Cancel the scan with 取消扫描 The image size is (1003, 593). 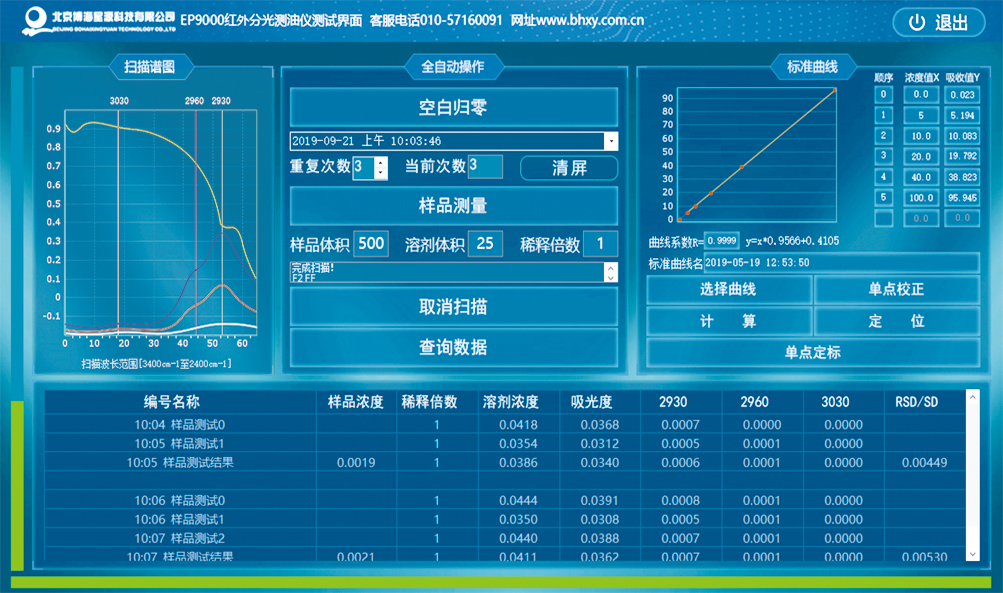click(x=453, y=307)
